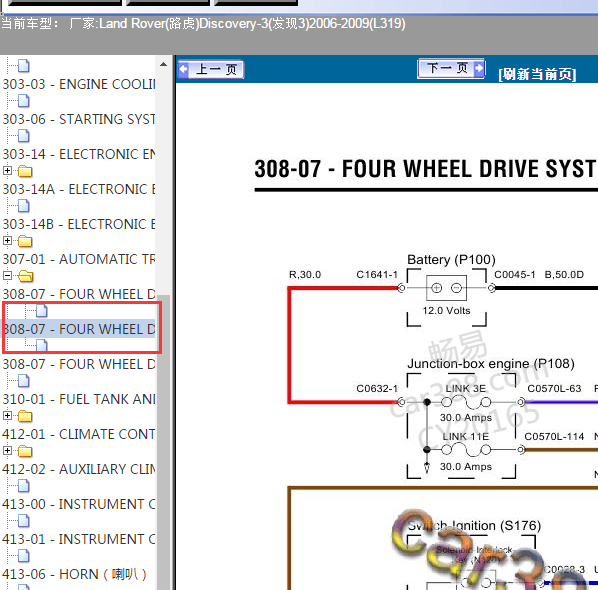This screenshot has width=598, height=590.
Task: Collapse the 308-07 Four Wheel Drive folder
Action: pyautogui.click(x=7, y=276)
